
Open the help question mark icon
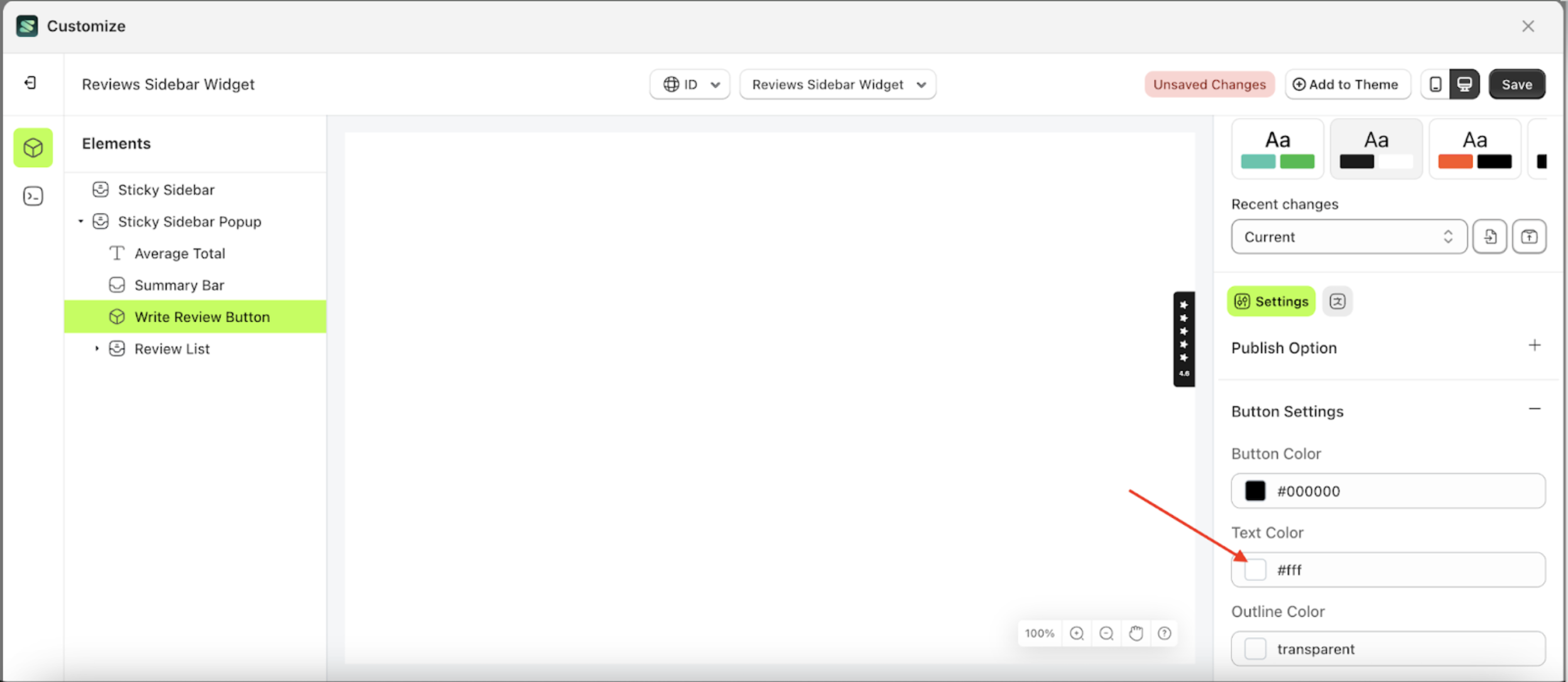tap(1165, 633)
